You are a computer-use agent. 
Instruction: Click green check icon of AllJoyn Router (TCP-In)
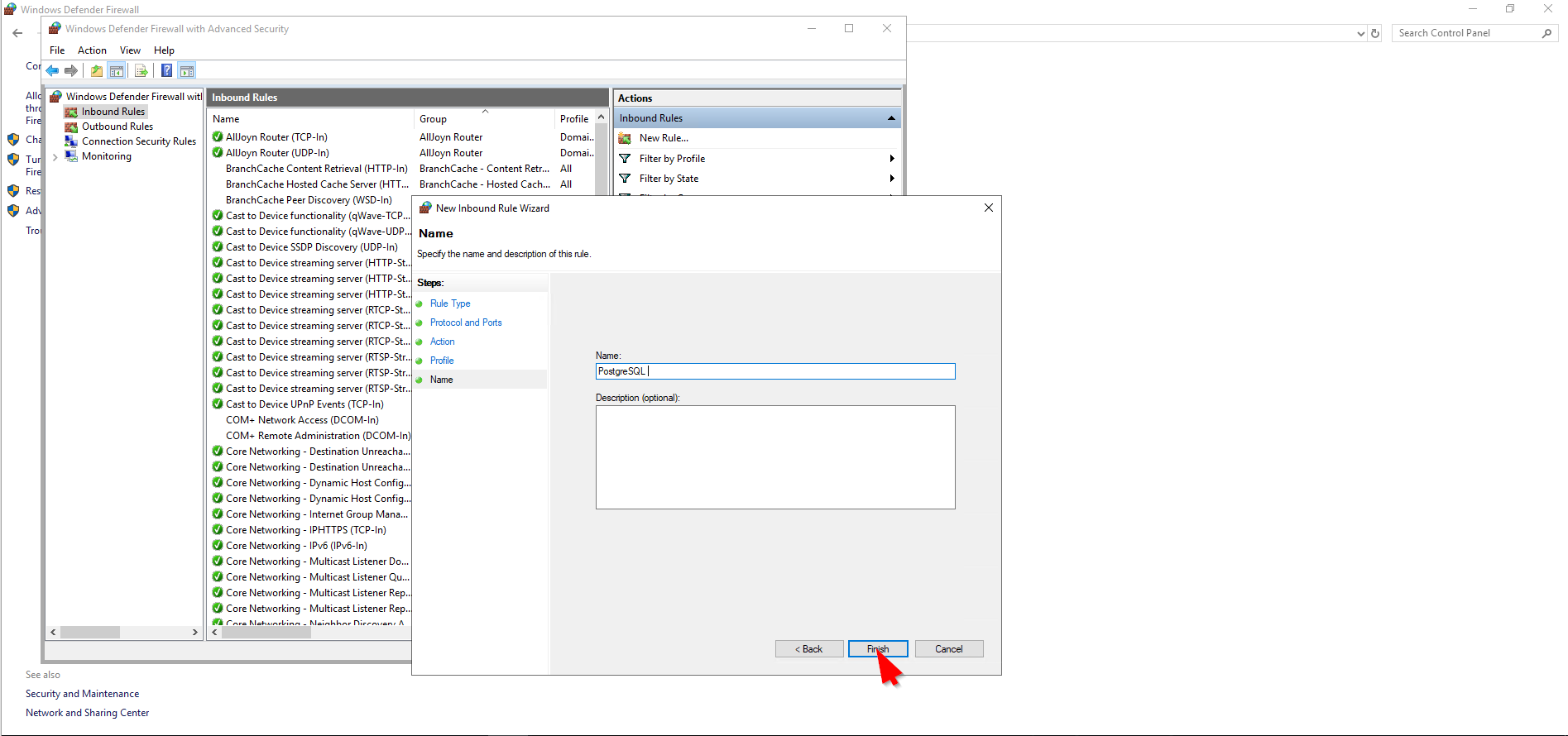[x=218, y=137]
